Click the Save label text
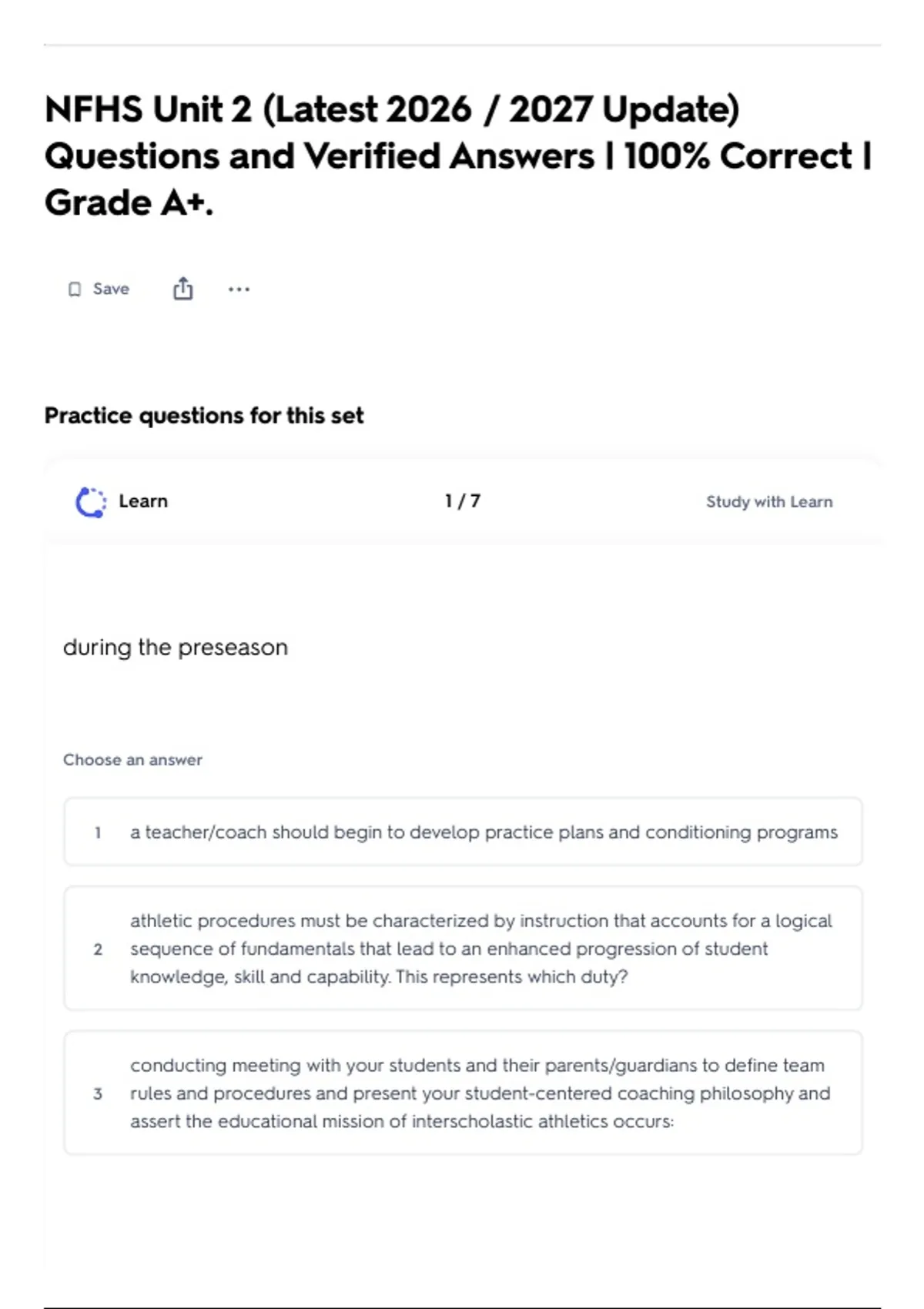Screen dimensions: 924x1309 [x=111, y=289]
